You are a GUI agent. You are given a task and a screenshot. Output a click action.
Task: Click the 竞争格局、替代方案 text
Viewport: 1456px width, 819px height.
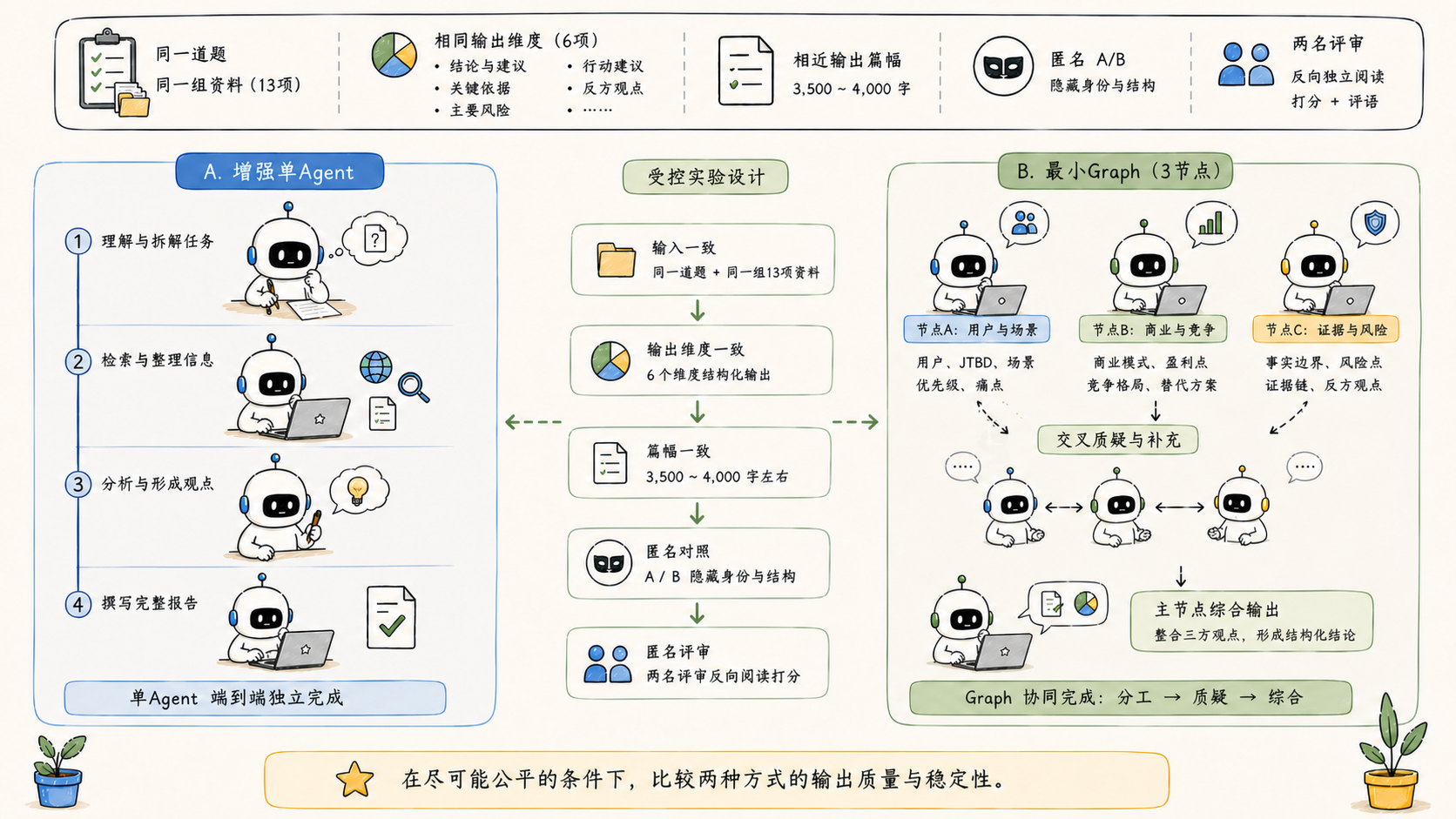tap(1152, 385)
